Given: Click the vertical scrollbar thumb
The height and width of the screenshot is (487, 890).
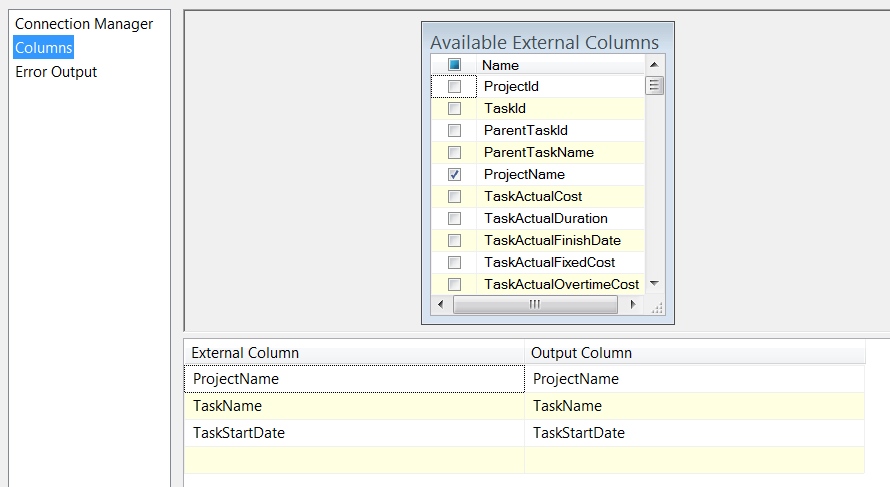Looking at the screenshot, I should [654, 86].
